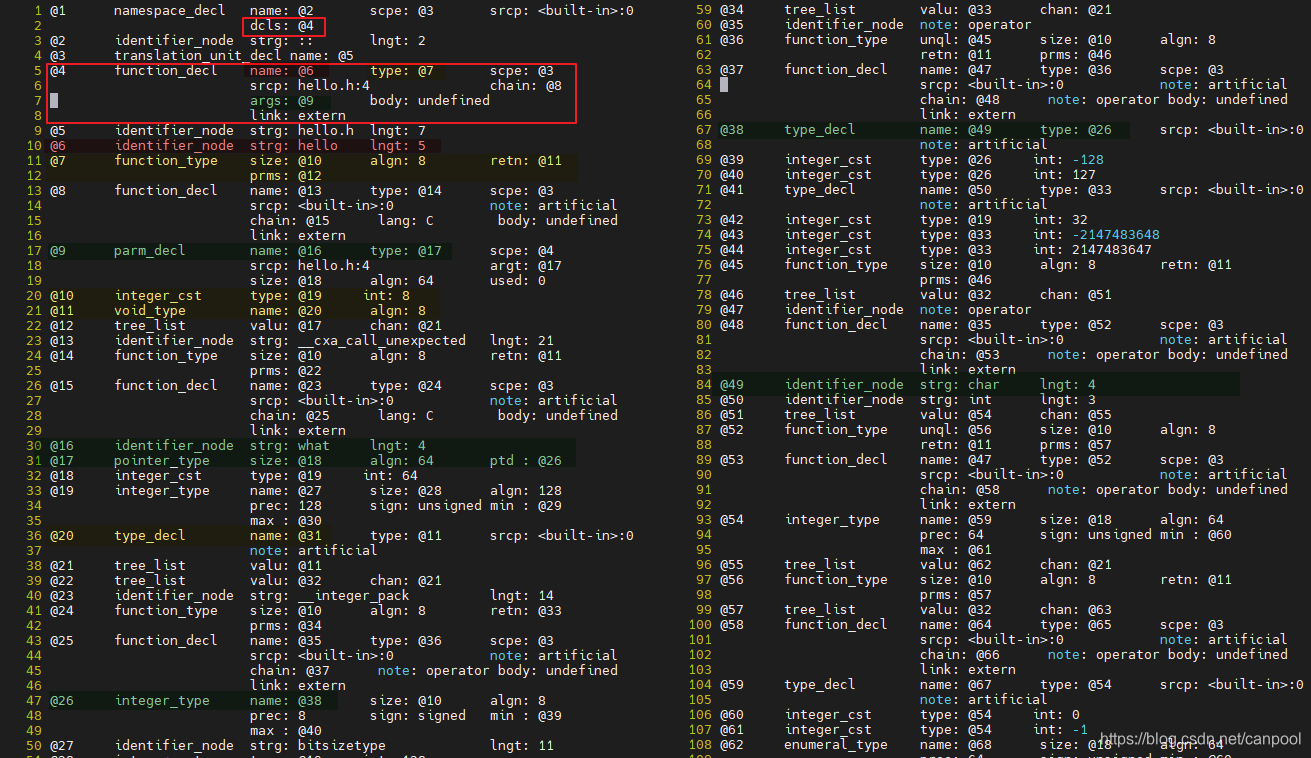Image resolution: width=1311 pixels, height=758 pixels.
Task: Select the 'max : @40' field
Action: click(286, 730)
